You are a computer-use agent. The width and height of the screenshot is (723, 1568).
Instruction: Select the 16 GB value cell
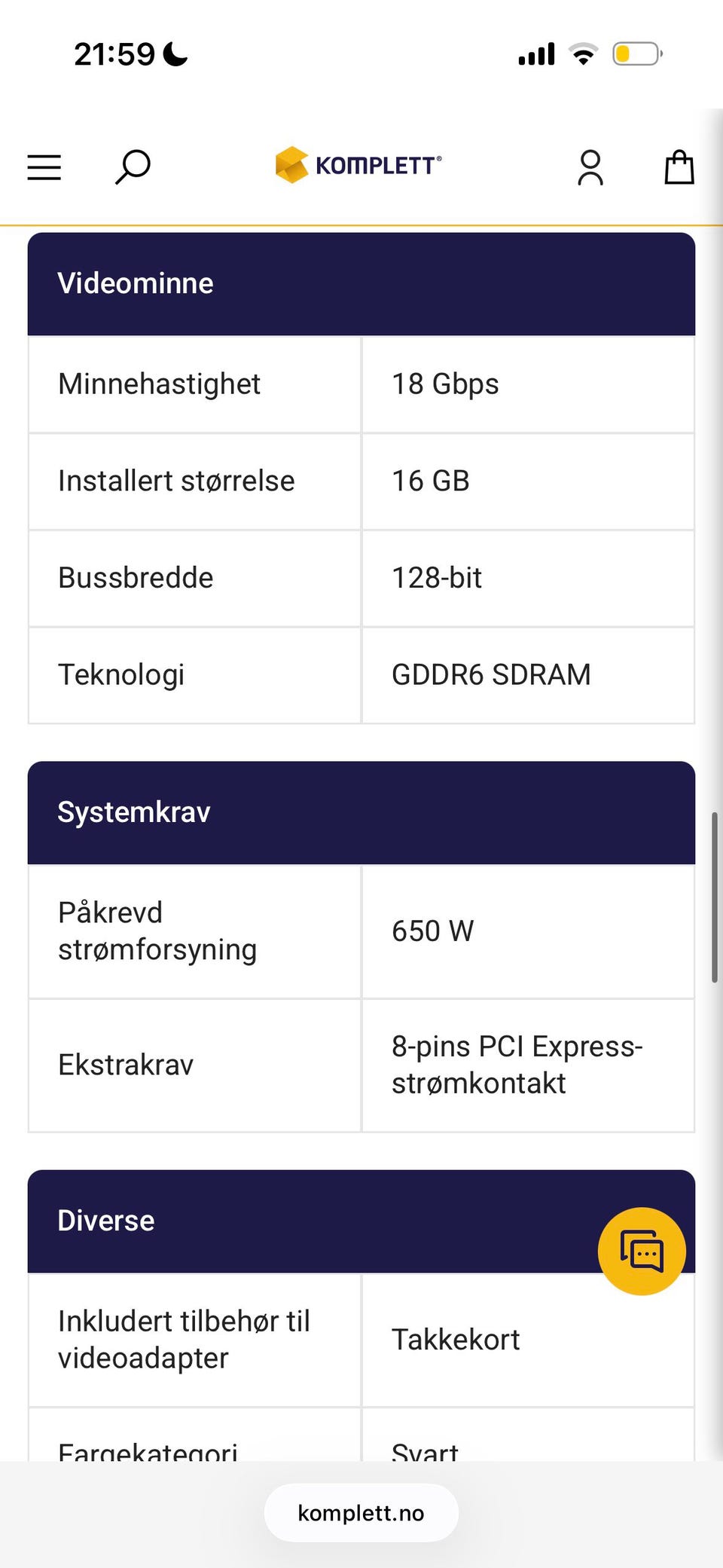(x=528, y=481)
